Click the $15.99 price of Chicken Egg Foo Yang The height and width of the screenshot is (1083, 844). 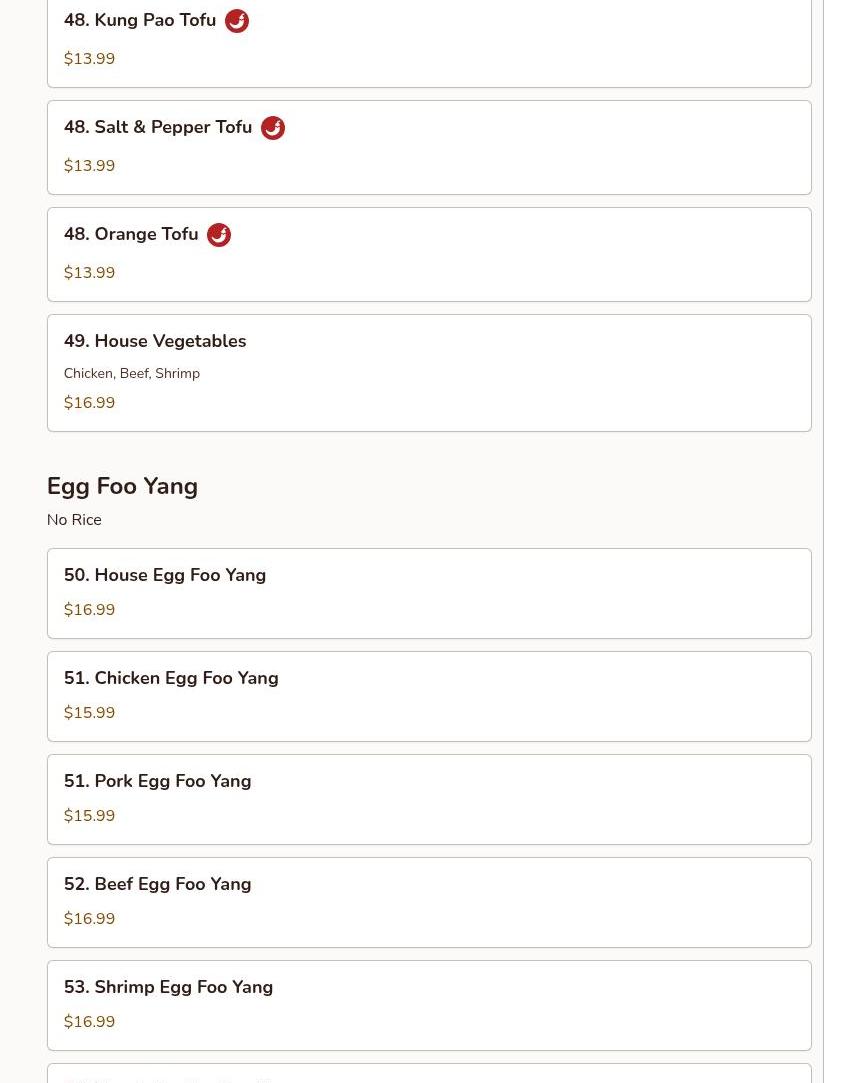pyautogui.click(x=89, y=713)
